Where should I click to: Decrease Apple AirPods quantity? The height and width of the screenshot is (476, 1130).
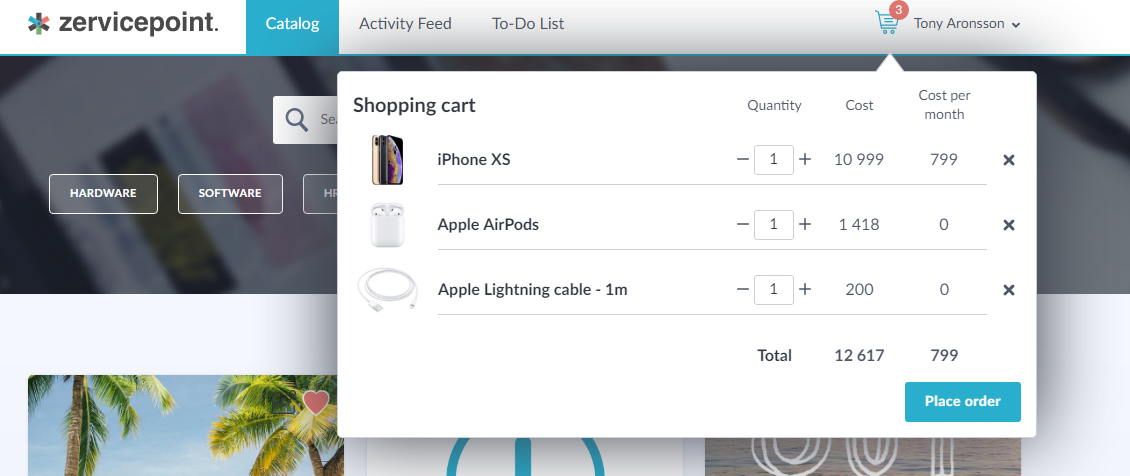(x=742, y=224)
